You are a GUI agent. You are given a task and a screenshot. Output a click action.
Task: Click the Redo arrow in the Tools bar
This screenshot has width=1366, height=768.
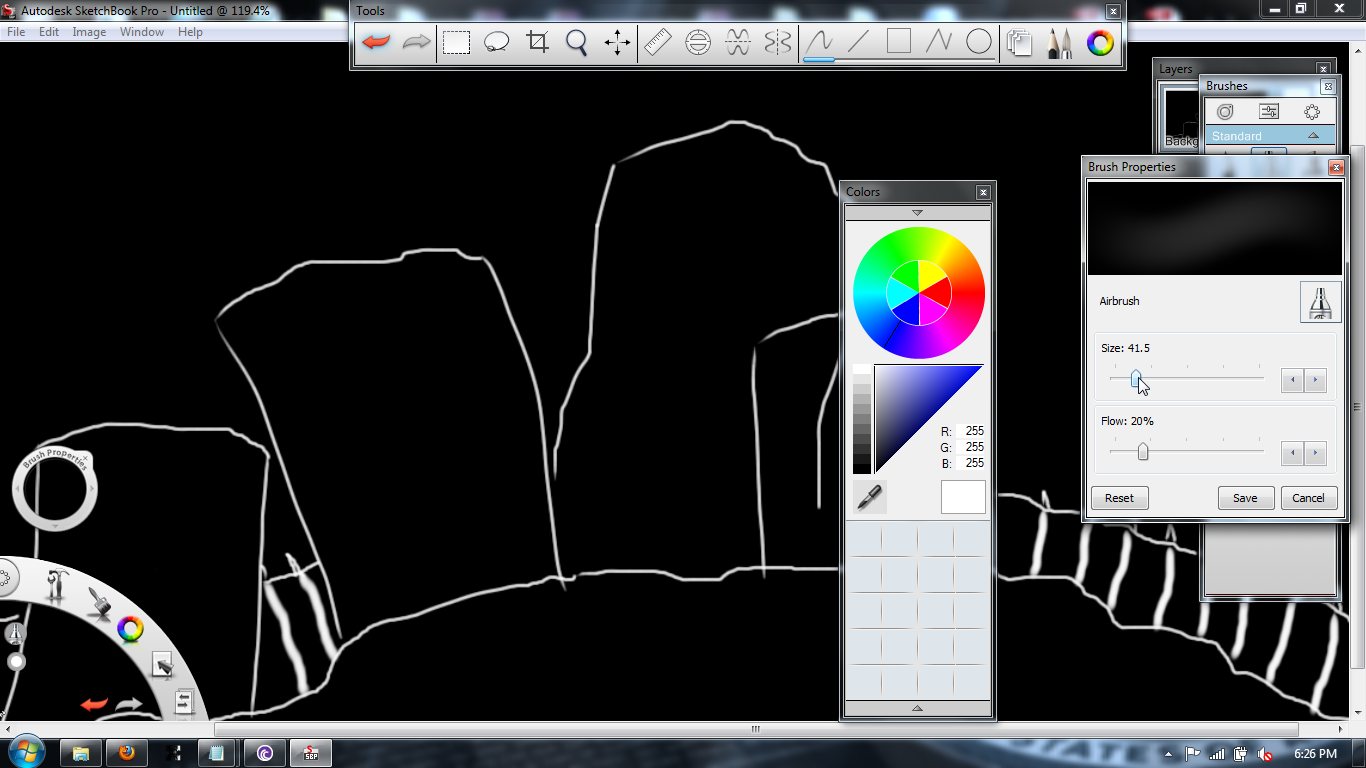(x=416, y=42)
